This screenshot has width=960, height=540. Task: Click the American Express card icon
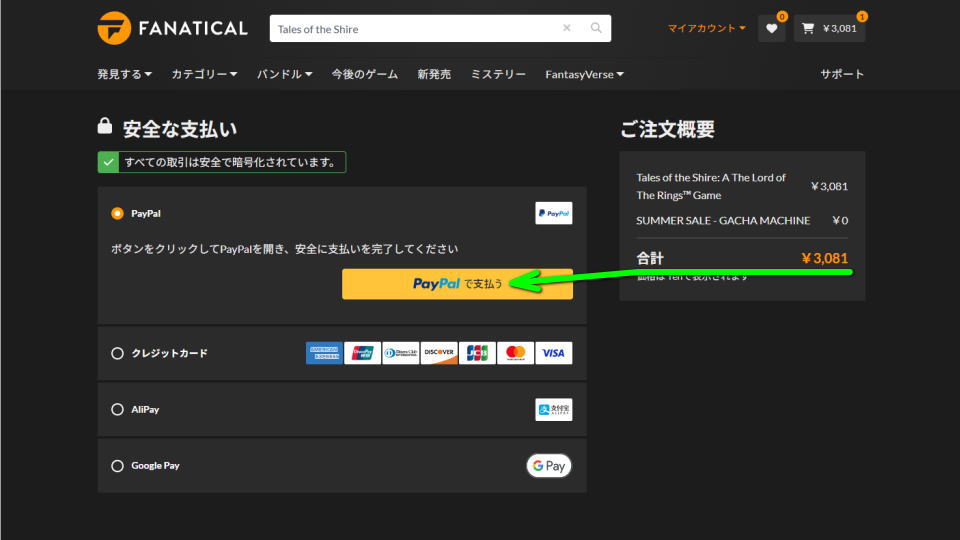[324, 353]
